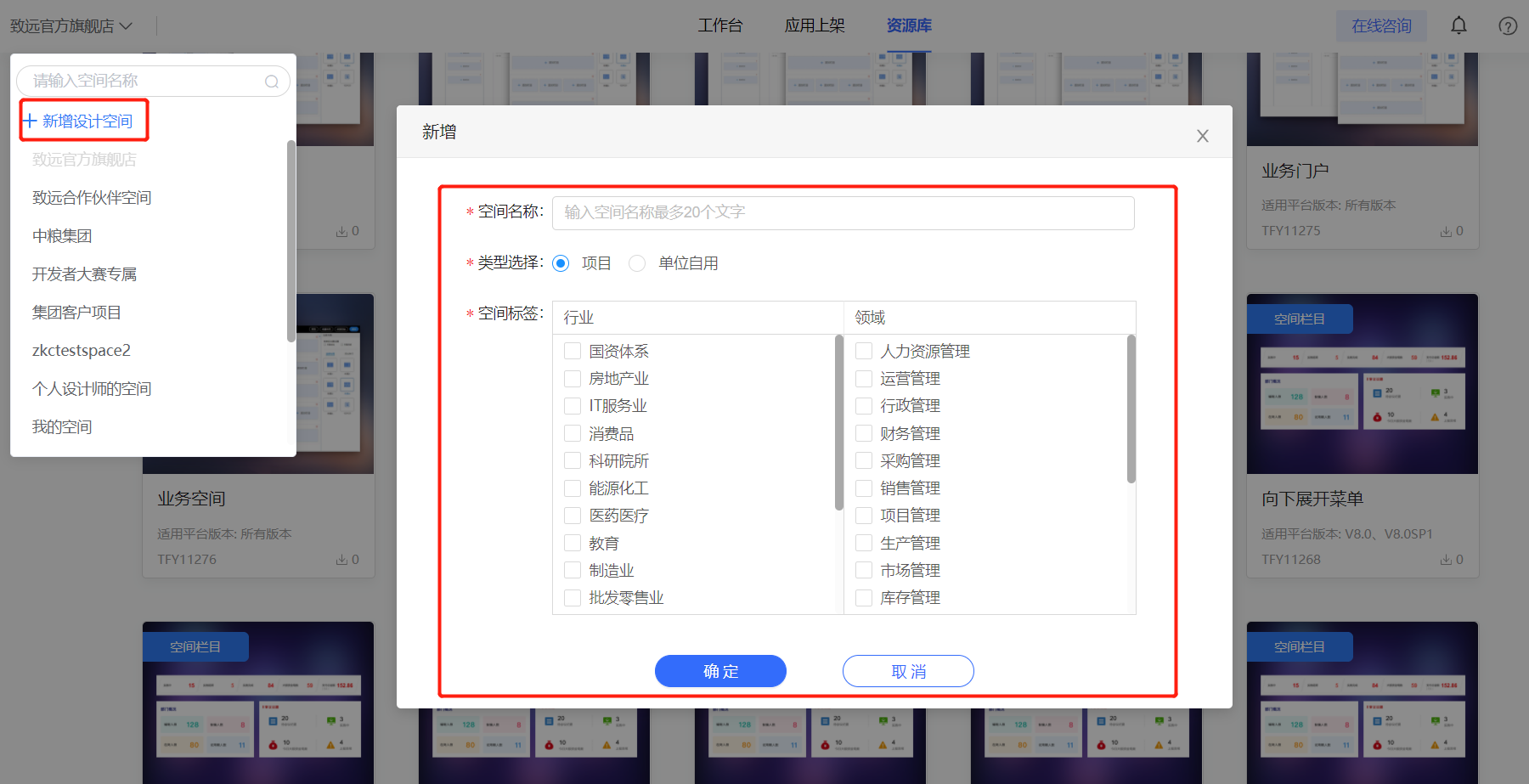Select 中粮集团 in space list
This screenshot has width=1529, height=784.
(62, 236)
